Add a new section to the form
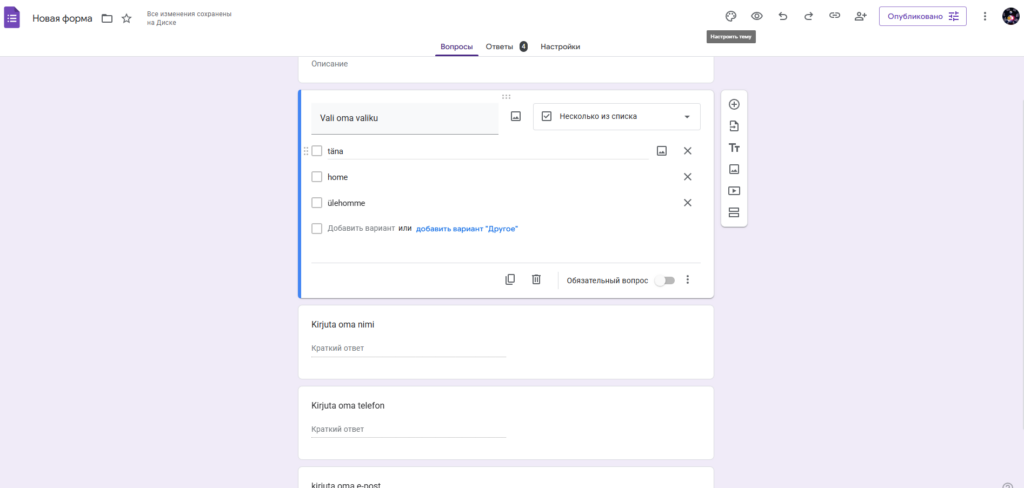 [734, 212]
